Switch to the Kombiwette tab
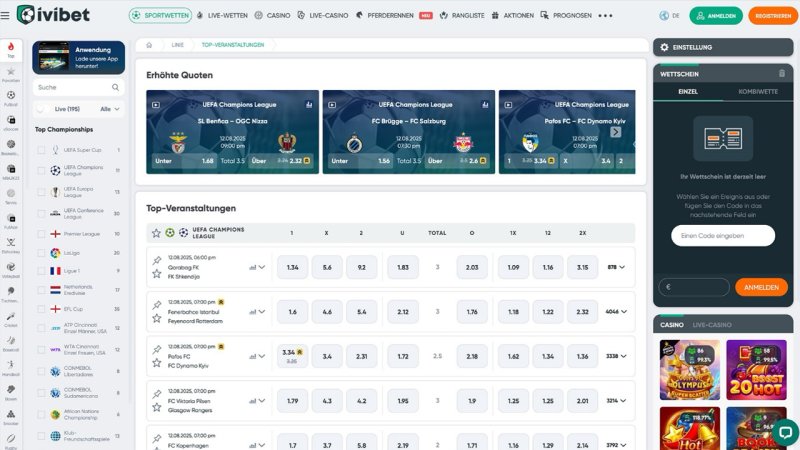The width and height of the screenshot is (800, 450). coord(758,91)
